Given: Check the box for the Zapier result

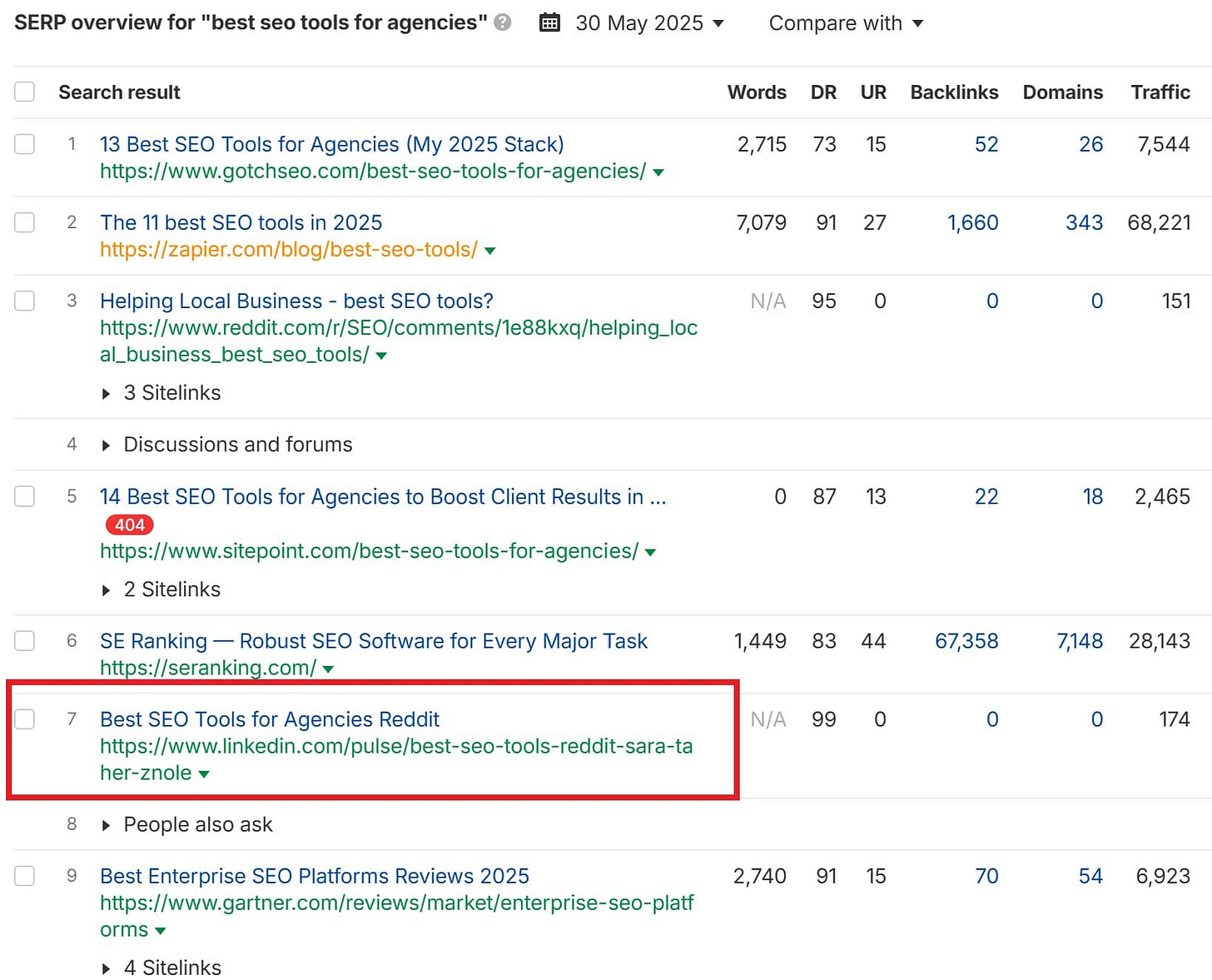Looking at the screenshot, I should [x=25, y=222].
